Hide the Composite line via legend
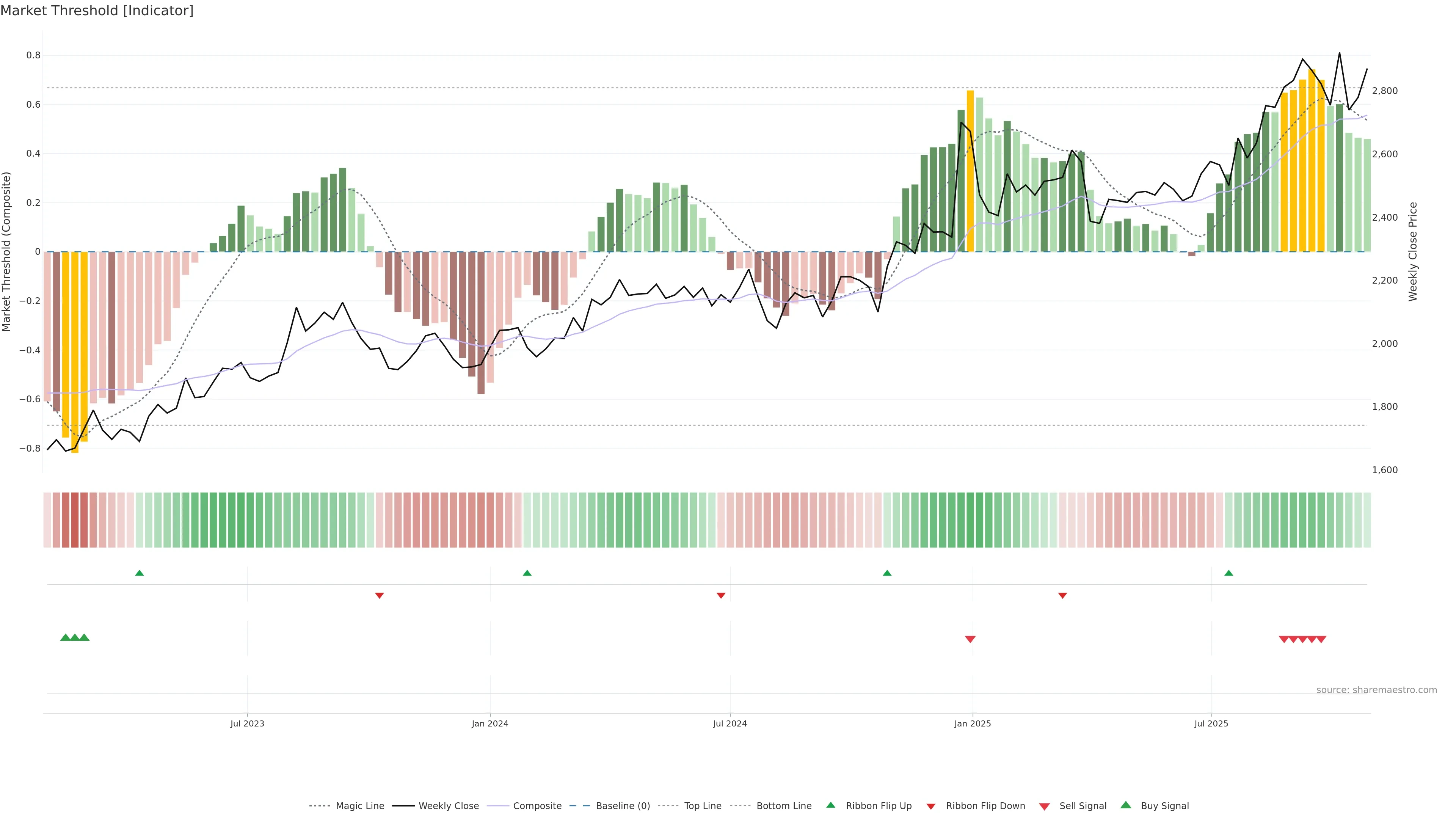The width and height of the screenshot is (1456, 819). tap(537, 806)
